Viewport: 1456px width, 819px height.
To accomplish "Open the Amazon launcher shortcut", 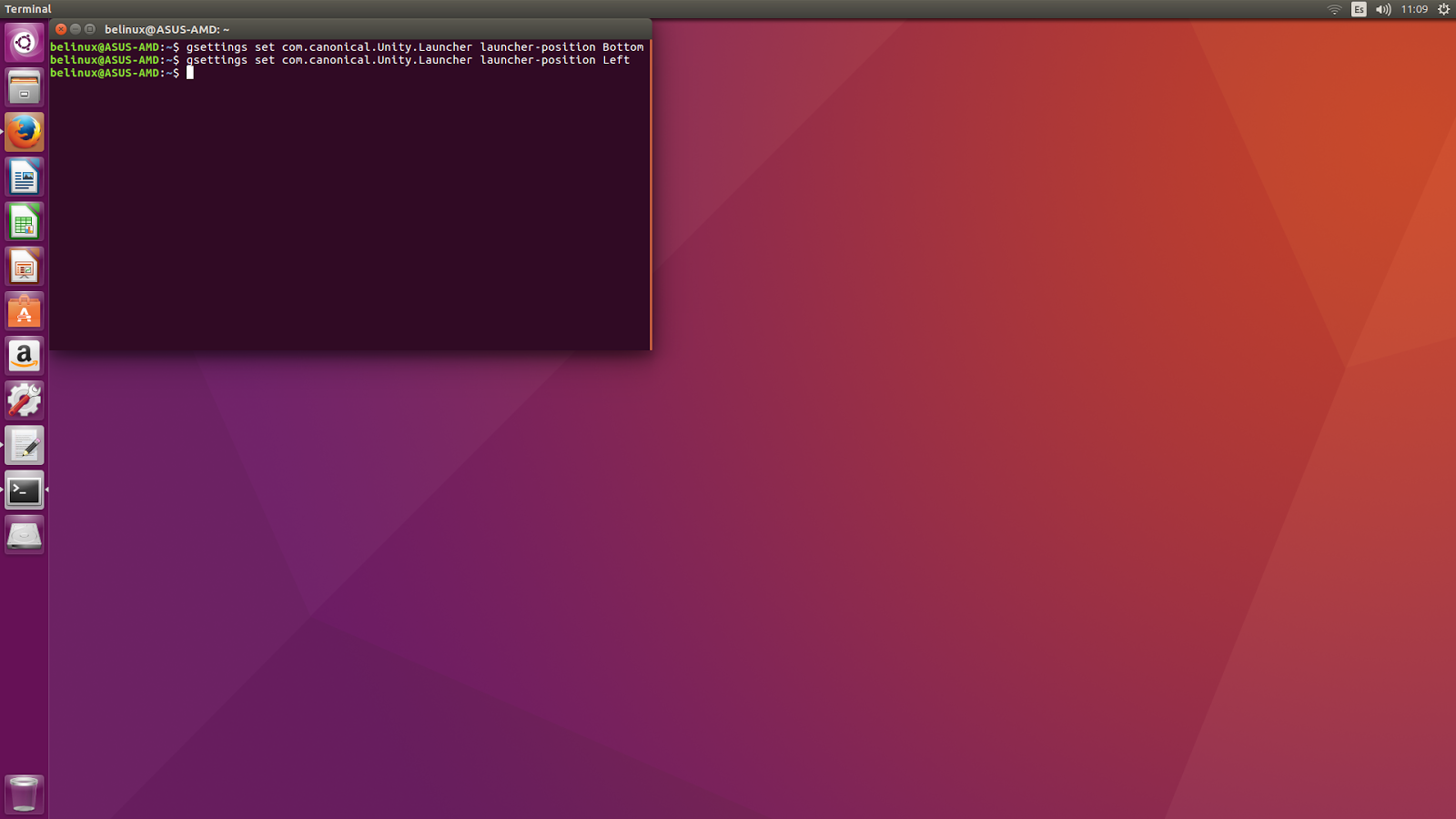I will coord(24,355).
